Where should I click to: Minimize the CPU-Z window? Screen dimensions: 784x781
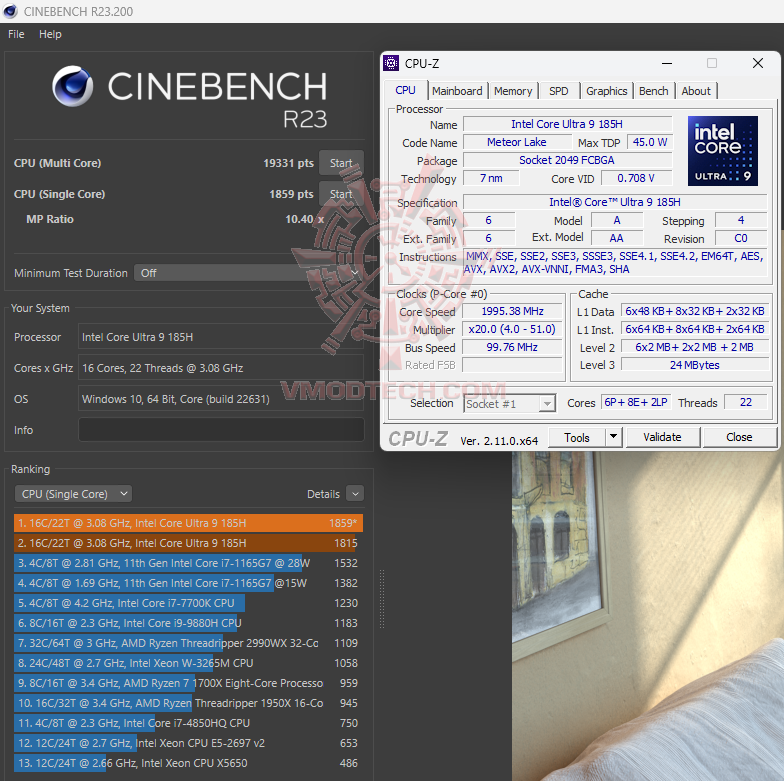tap(666, 64)
